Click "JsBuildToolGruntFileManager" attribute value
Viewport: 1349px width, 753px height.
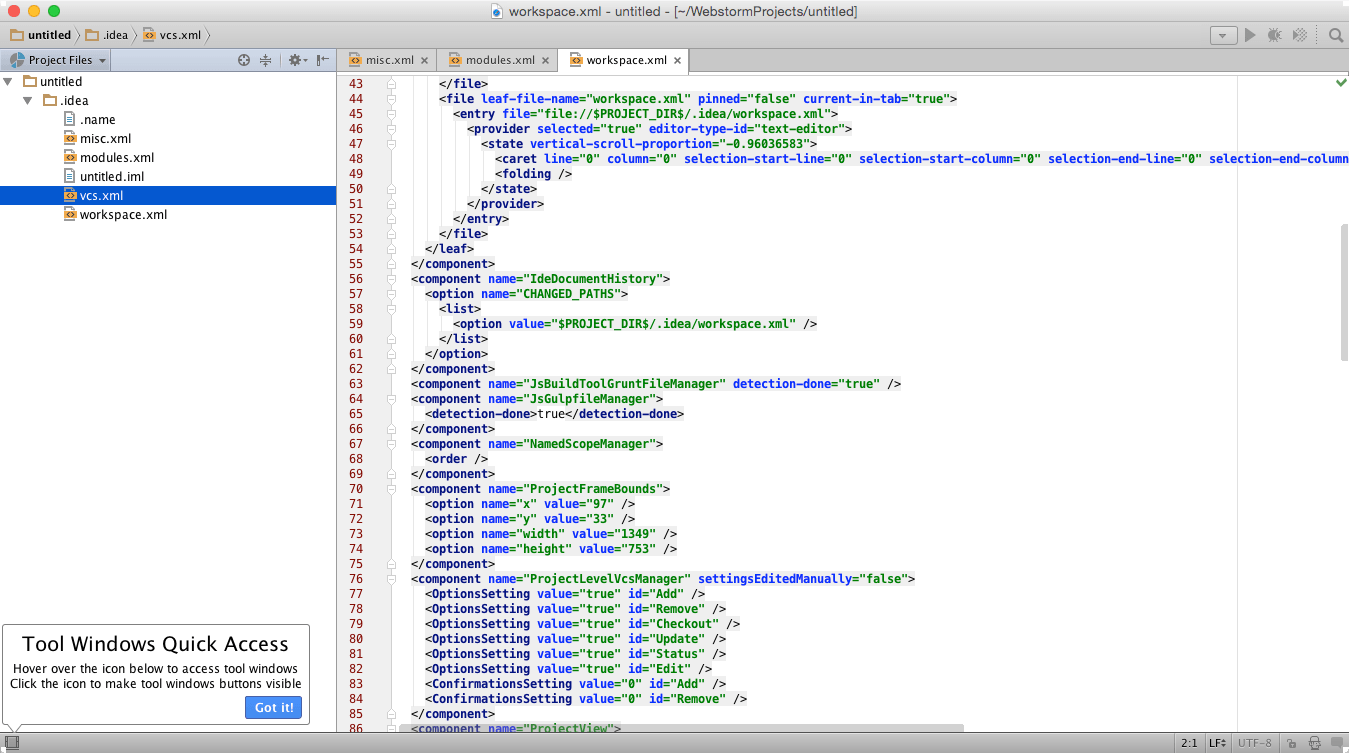click(624, 384)
